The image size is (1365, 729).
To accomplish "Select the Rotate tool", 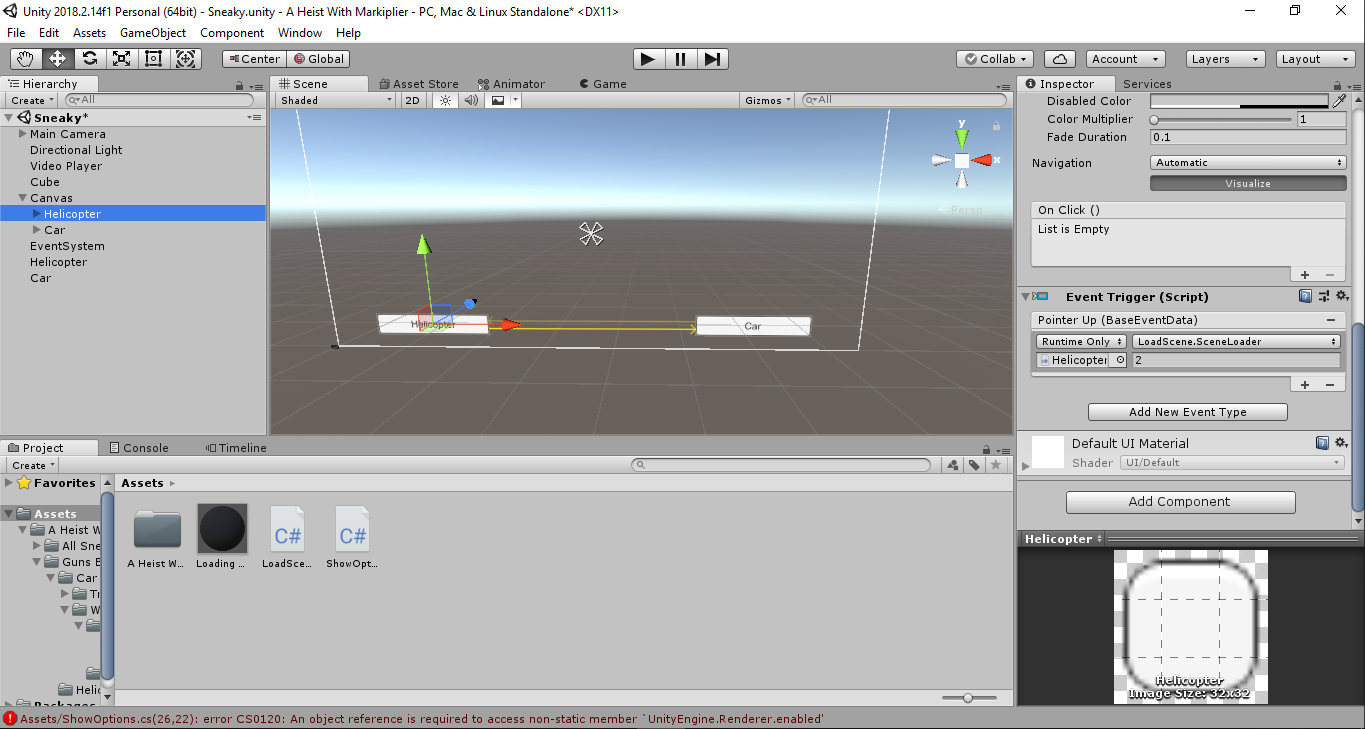I will (89, 59).
